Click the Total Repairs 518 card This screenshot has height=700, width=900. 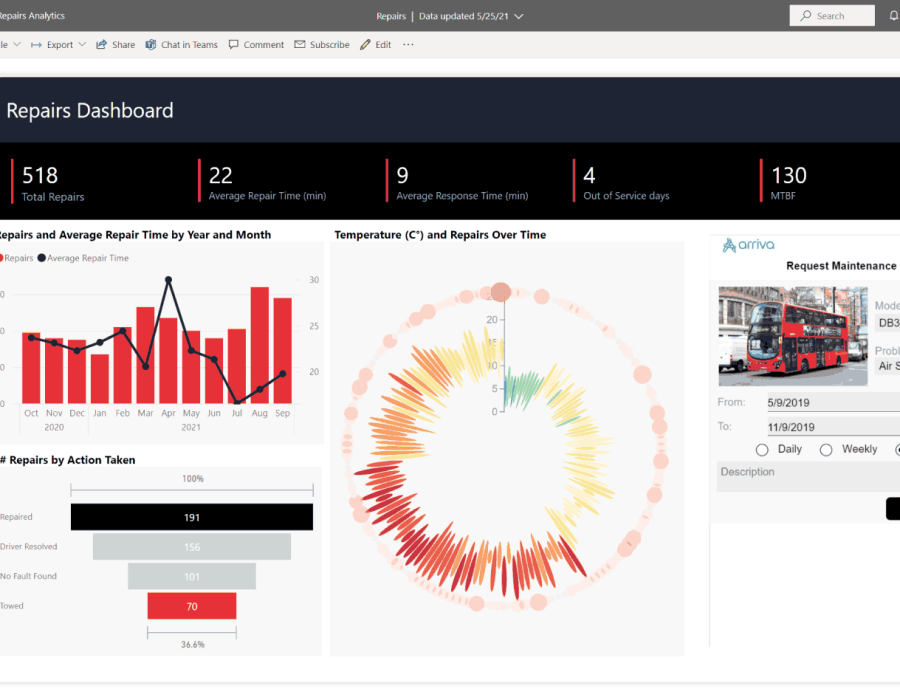53,182
